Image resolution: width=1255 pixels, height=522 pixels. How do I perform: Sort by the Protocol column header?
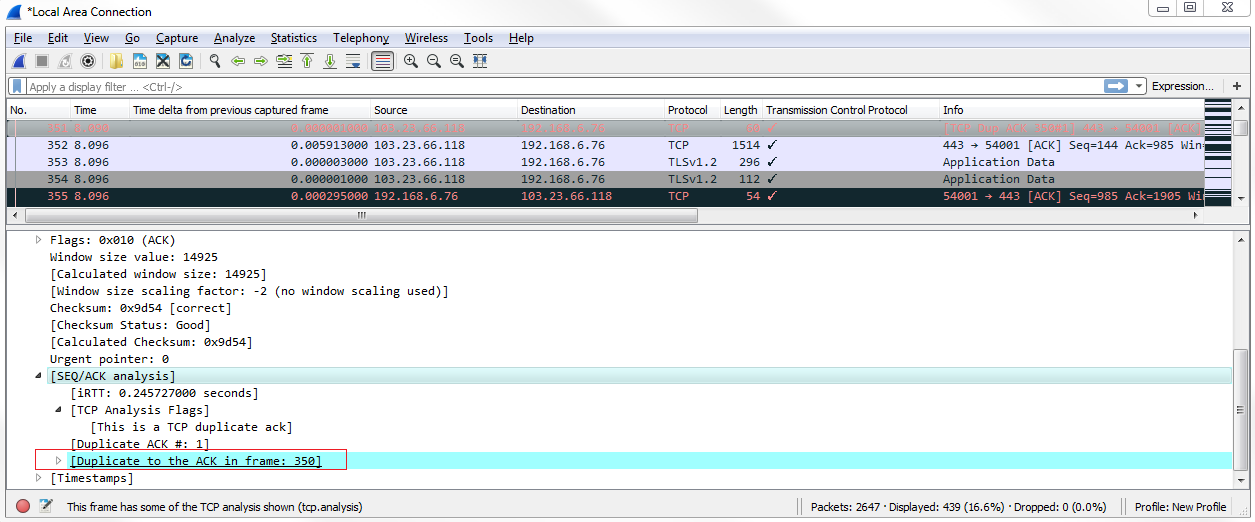pyautogui.click(x=692, y=110)
